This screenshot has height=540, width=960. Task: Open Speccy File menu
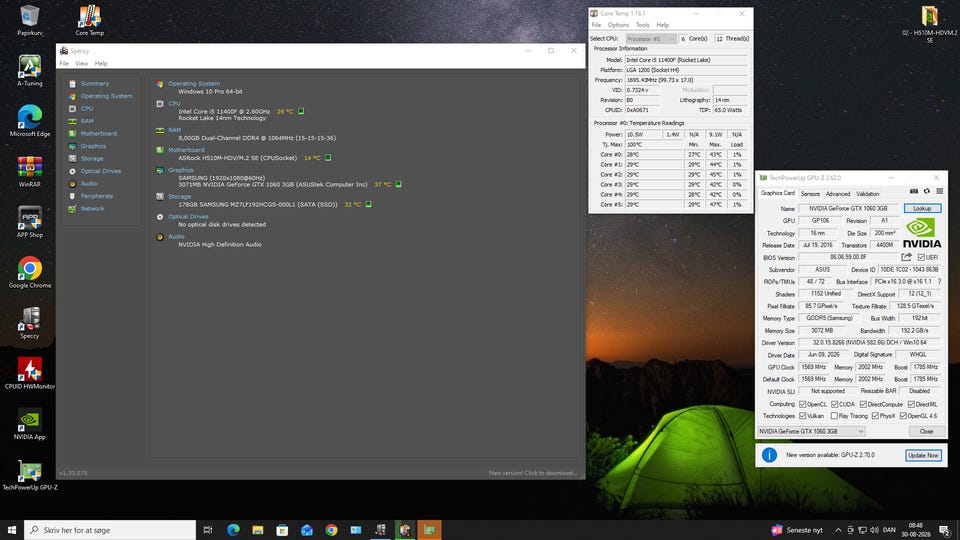click(x=64, y=64)
